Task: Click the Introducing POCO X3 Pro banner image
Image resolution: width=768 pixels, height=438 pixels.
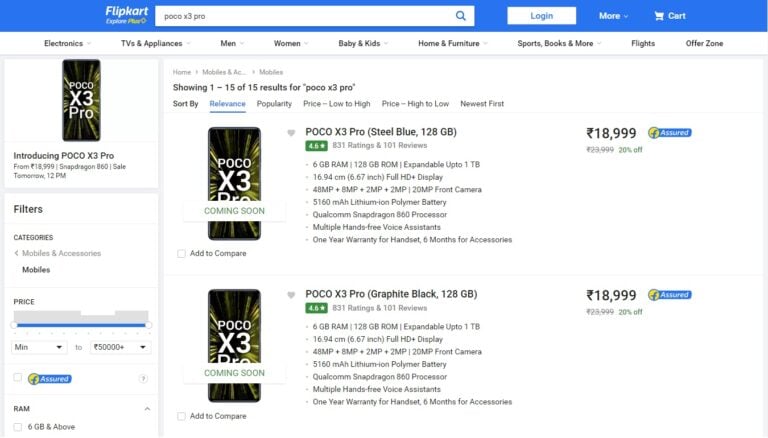Action: point(81,100)
